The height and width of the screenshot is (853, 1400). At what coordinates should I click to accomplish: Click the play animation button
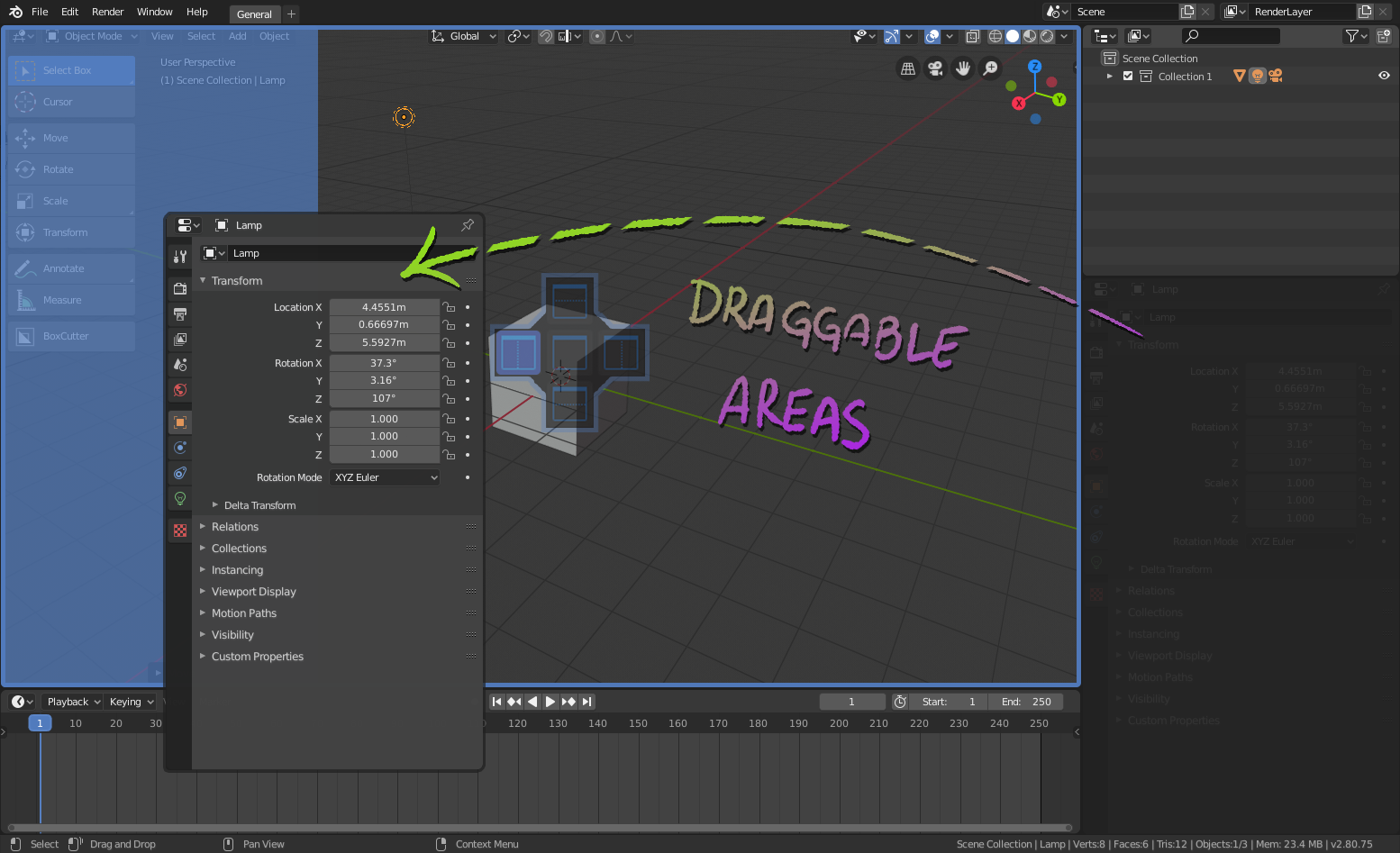tap(550, 702)
